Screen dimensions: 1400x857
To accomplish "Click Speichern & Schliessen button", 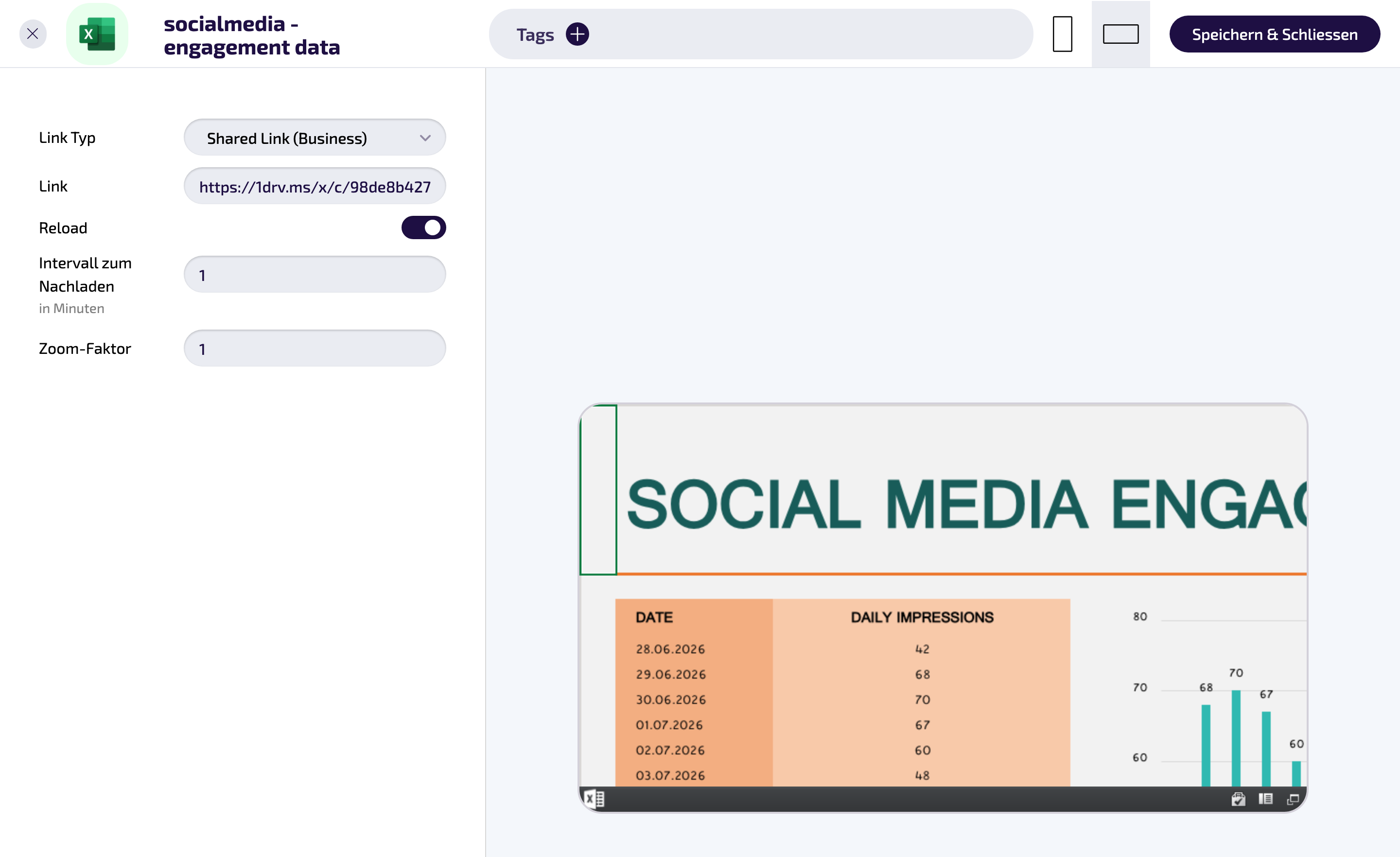I will 1275,34.
